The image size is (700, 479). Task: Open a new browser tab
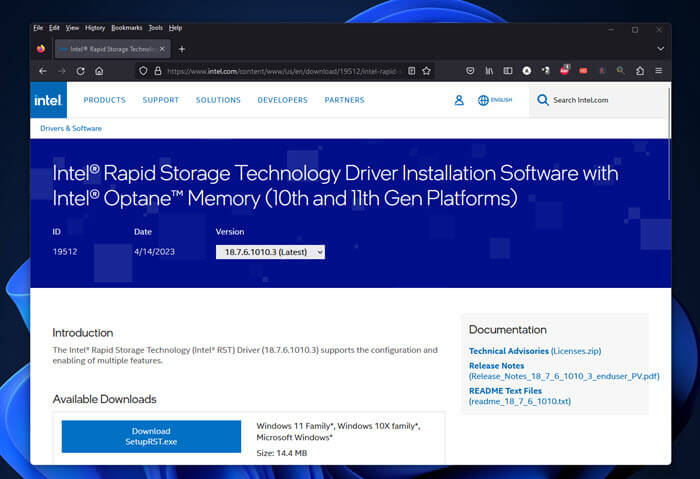pyautogui.click(x=182, y=49)
